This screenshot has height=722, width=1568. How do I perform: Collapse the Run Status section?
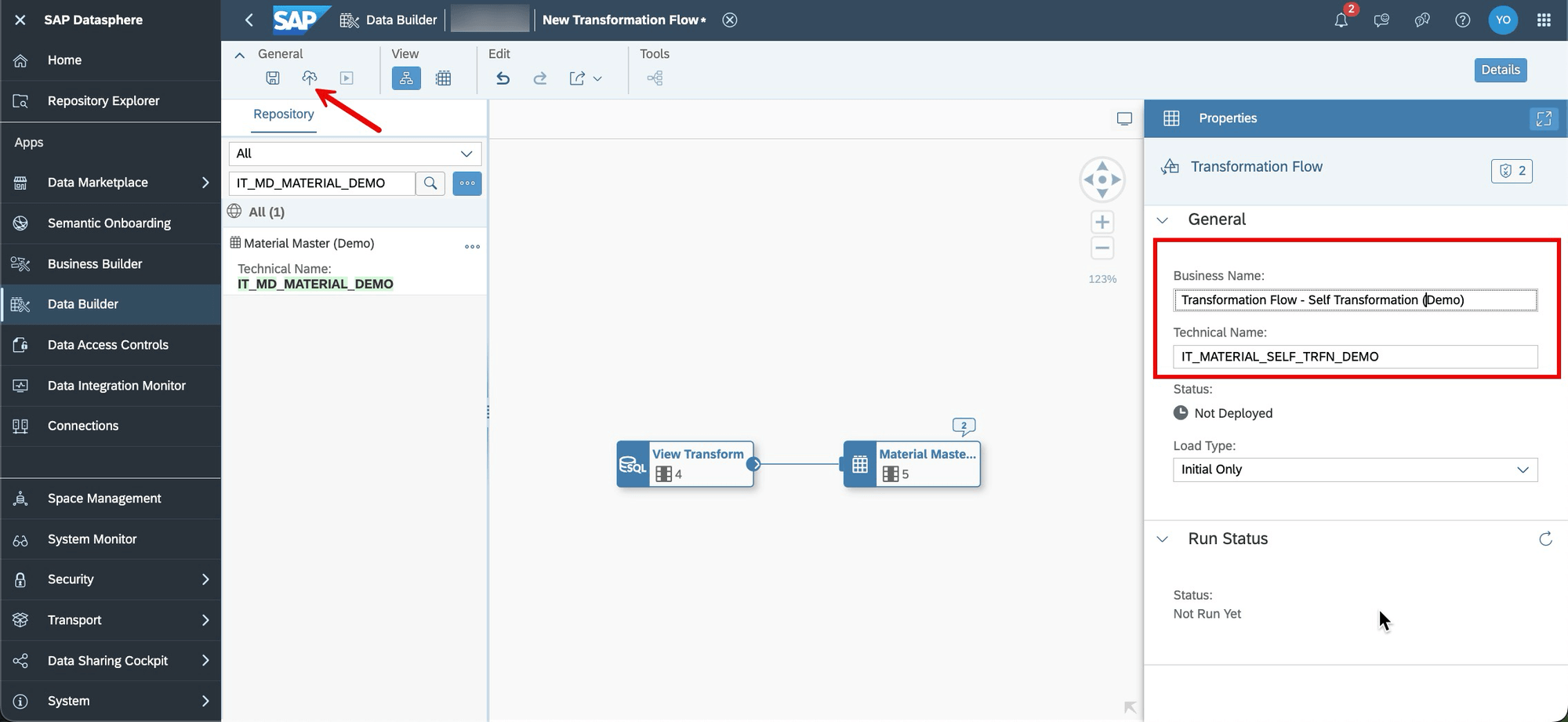coord(1163,539)
